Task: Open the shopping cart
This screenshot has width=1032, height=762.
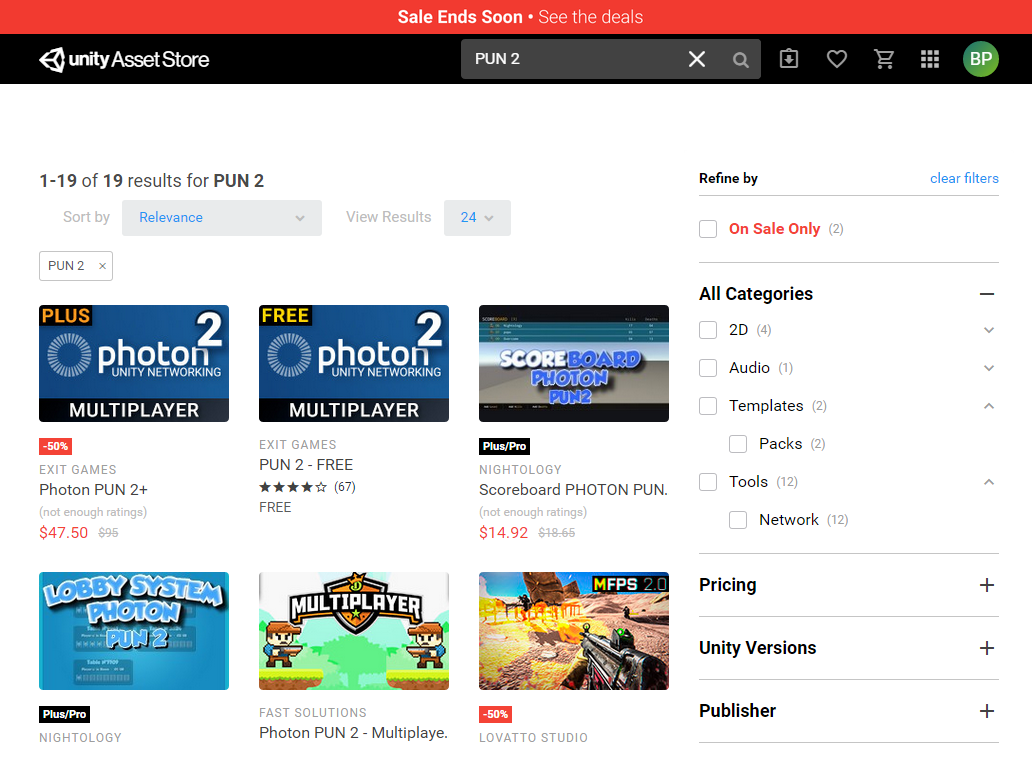Action: tap(884, 59)
